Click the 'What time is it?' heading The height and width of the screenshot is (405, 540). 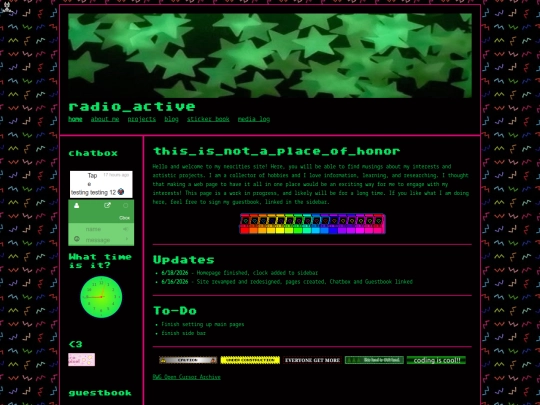(x=100, y=261)
